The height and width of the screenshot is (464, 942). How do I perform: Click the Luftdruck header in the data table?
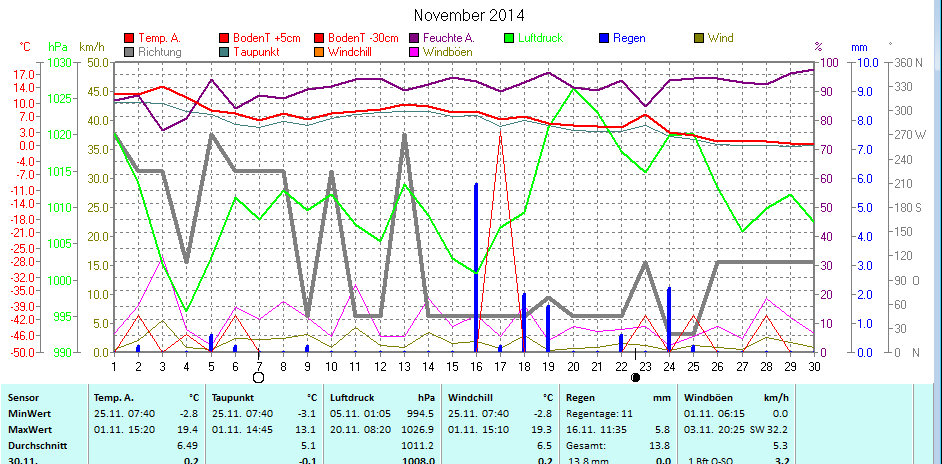click(353, 397)
